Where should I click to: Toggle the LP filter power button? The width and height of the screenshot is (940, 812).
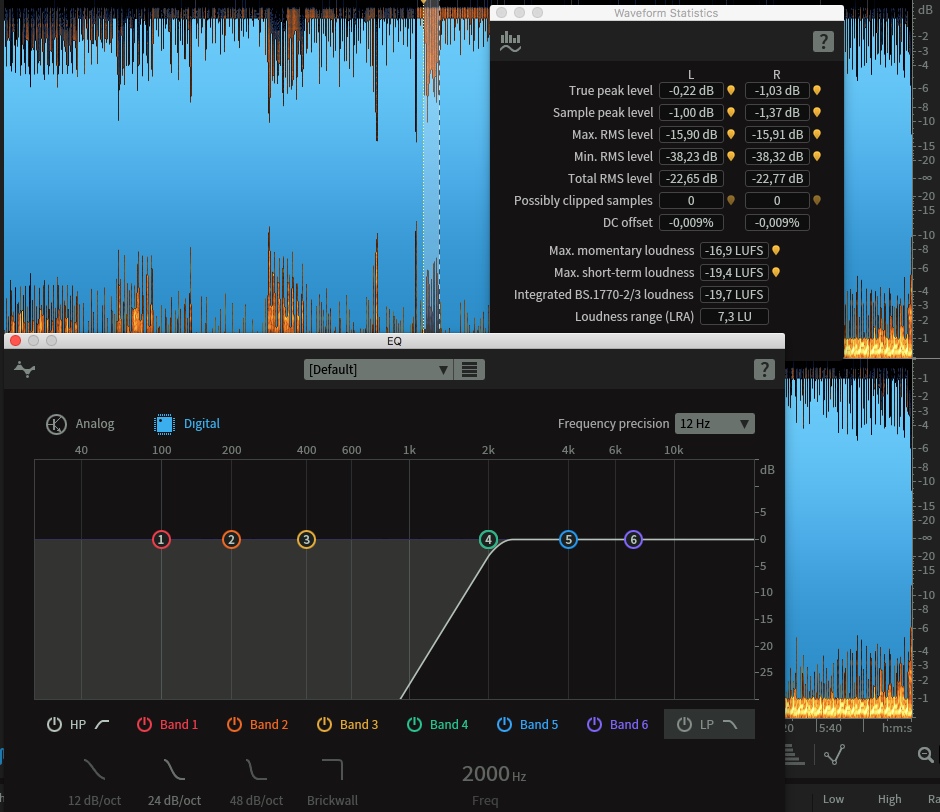684,724
